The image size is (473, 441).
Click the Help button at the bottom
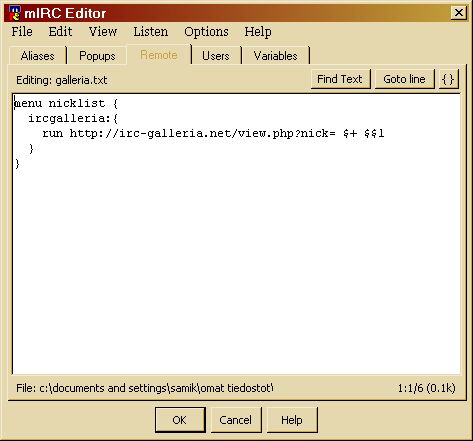click(x=292, y=420)
